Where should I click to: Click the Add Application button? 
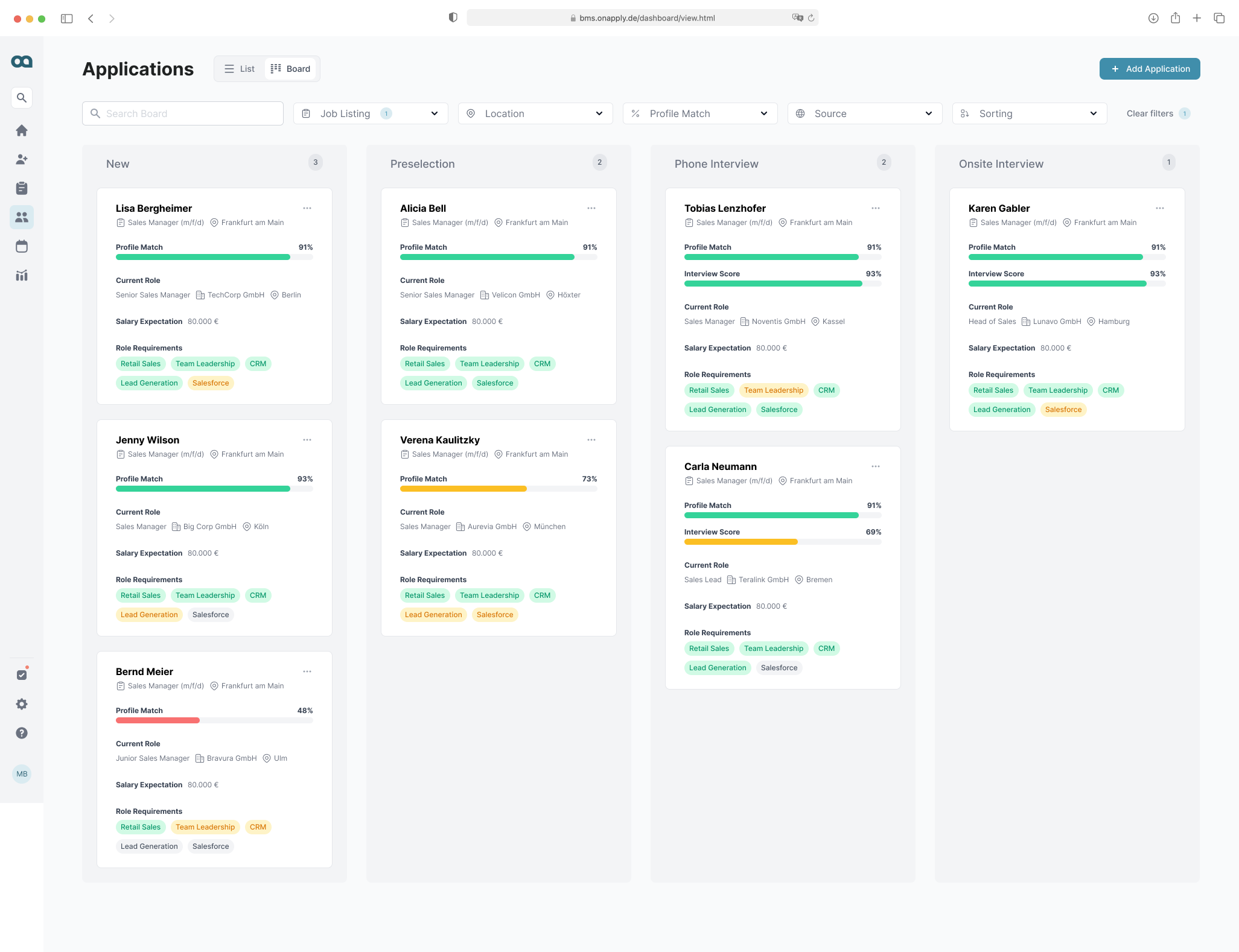tap(1150, 69)
